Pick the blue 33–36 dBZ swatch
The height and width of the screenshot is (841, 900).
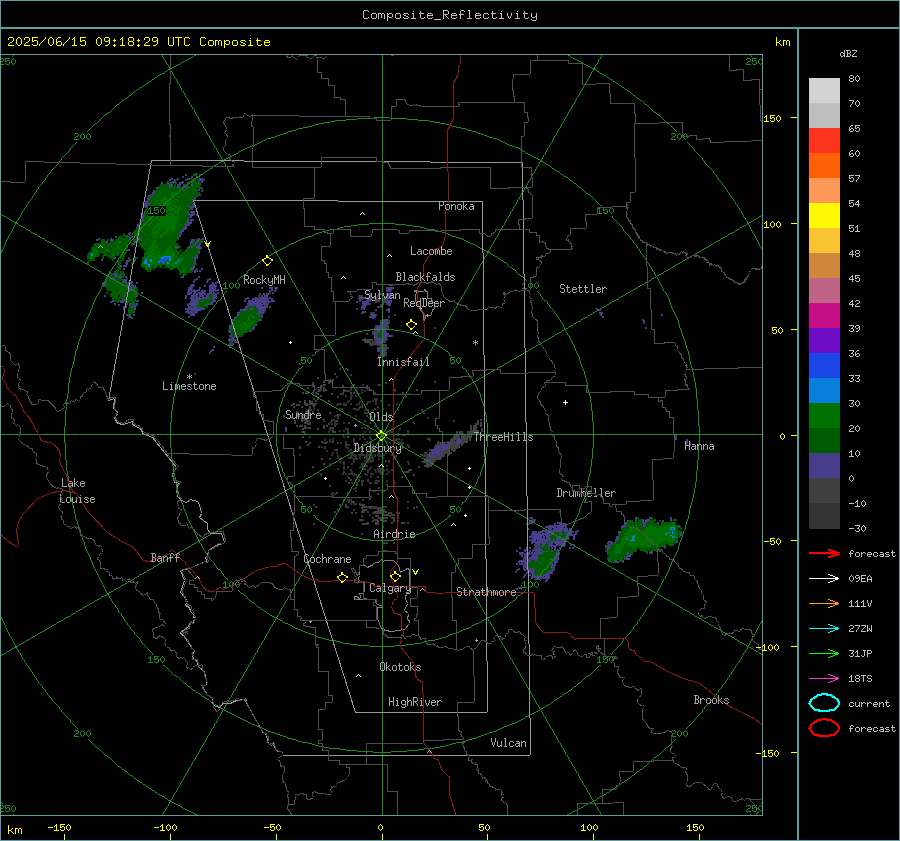pos(824,366)
